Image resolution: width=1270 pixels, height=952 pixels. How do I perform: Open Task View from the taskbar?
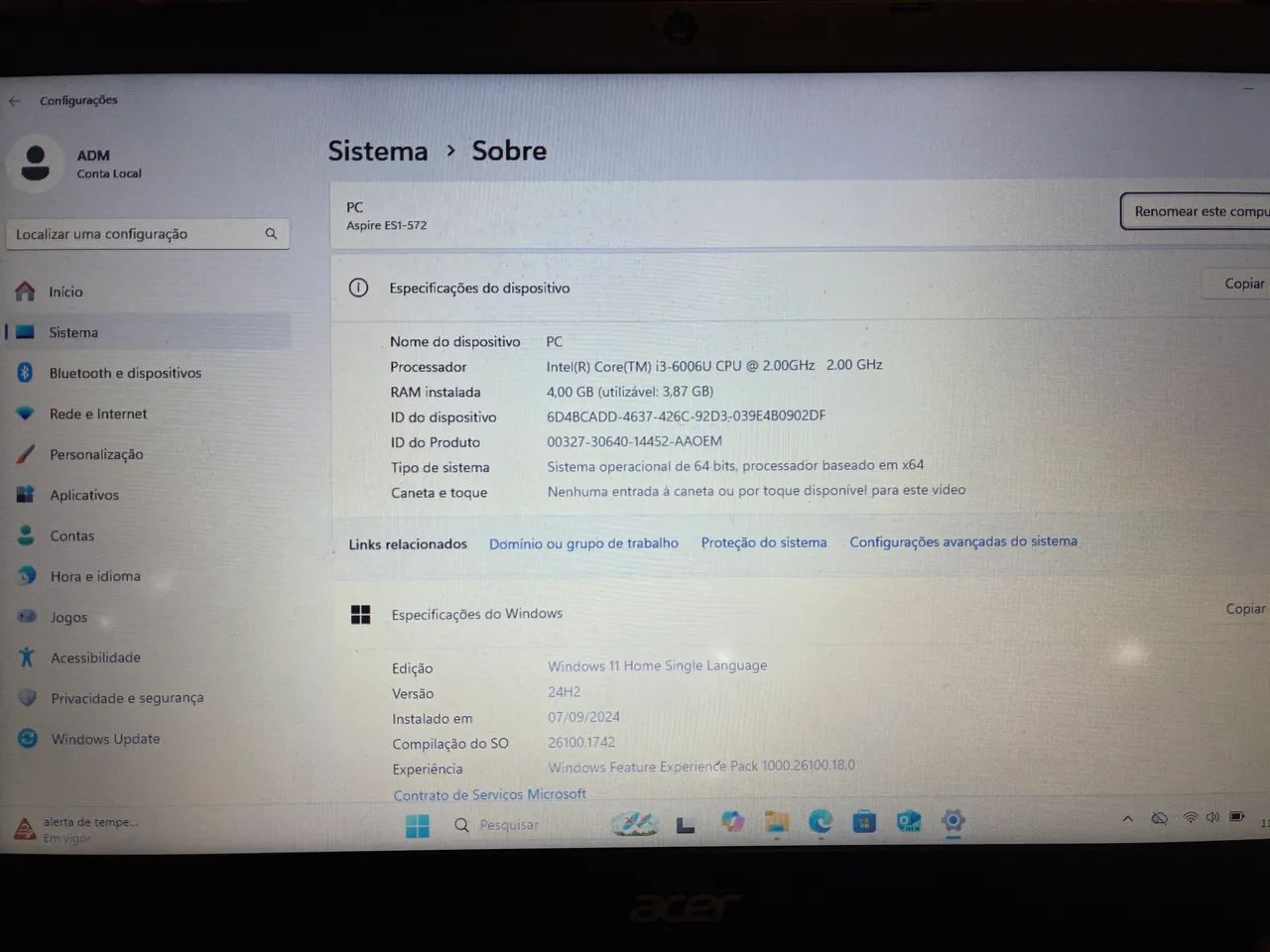686,824
